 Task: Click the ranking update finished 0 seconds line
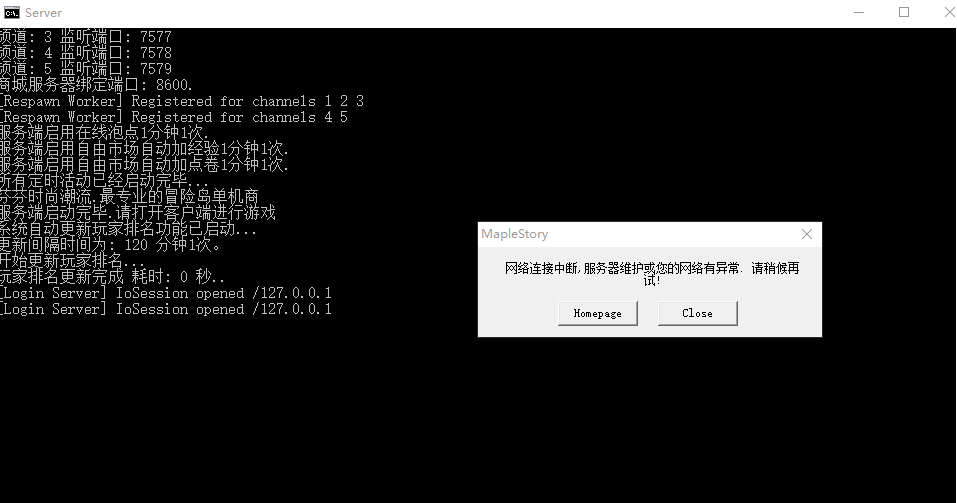click(113, 277)
